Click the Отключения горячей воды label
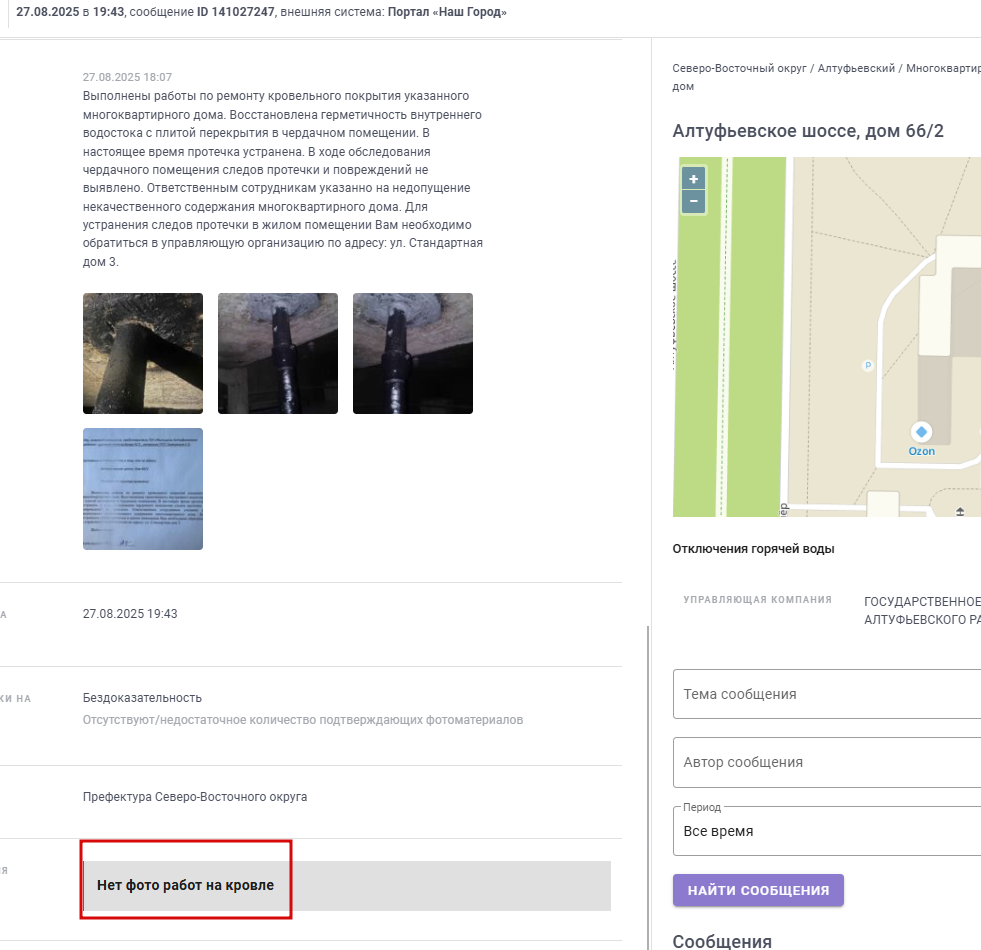The image size is (981, 950). tap(753, 549)
